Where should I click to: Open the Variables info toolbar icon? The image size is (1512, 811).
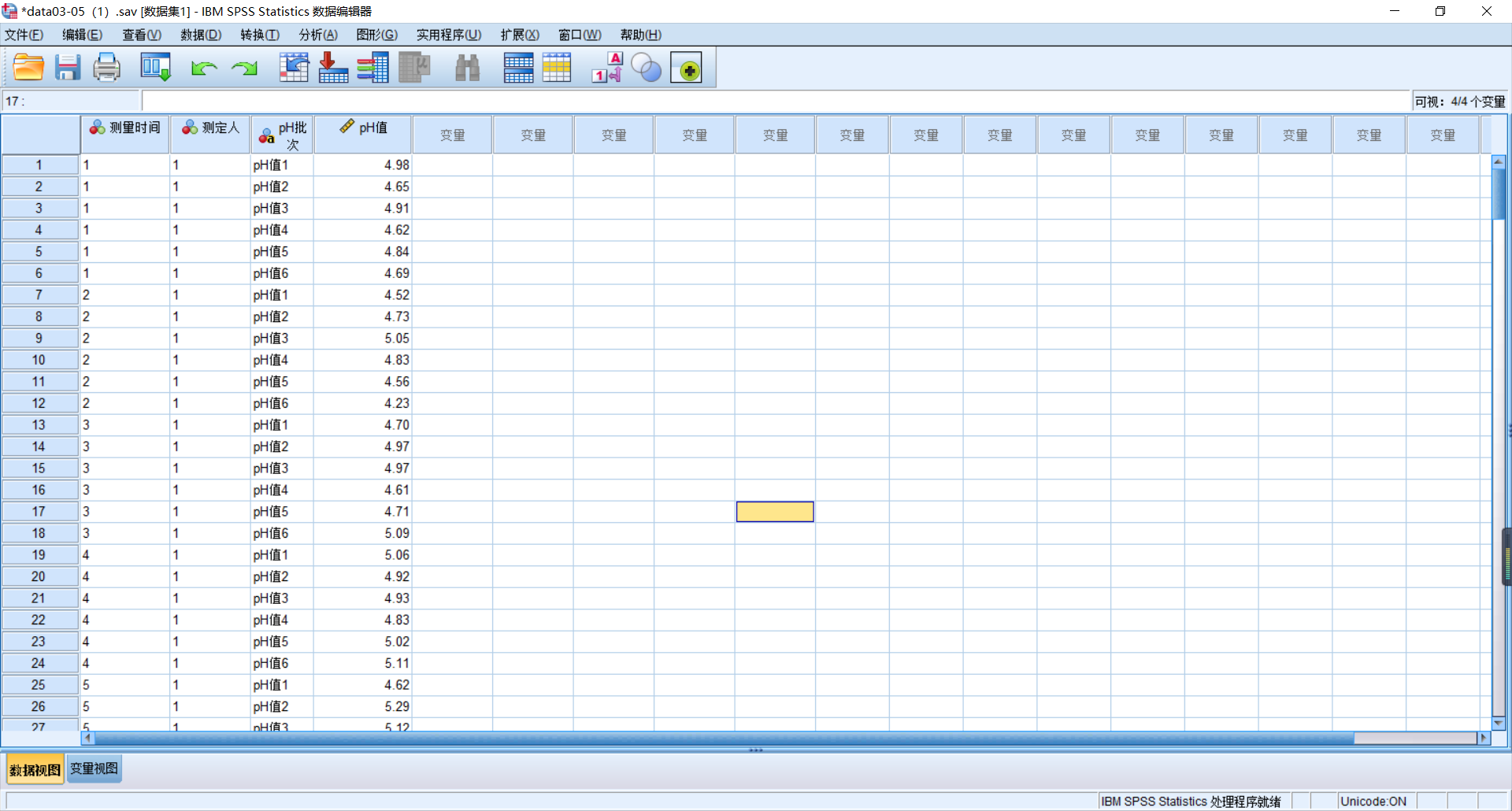[x=372, y=68]
